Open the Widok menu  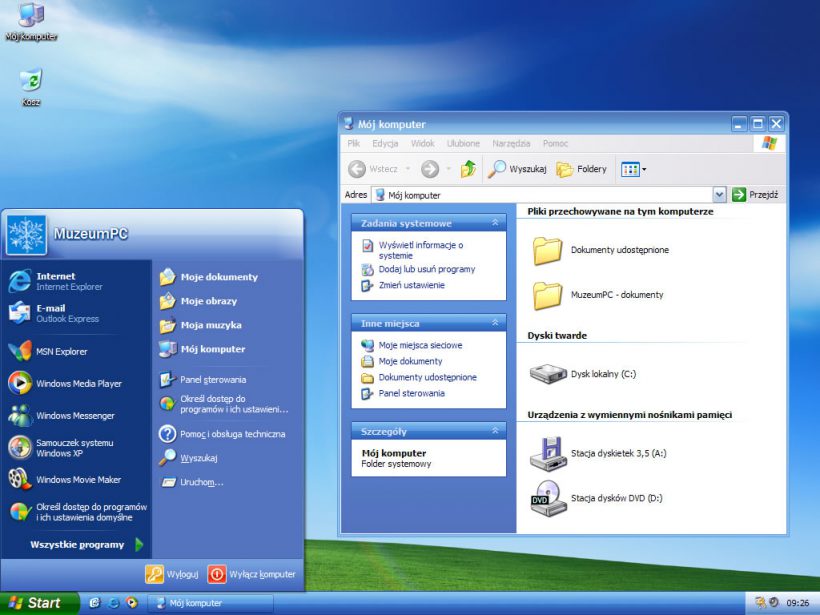point(422,144)
